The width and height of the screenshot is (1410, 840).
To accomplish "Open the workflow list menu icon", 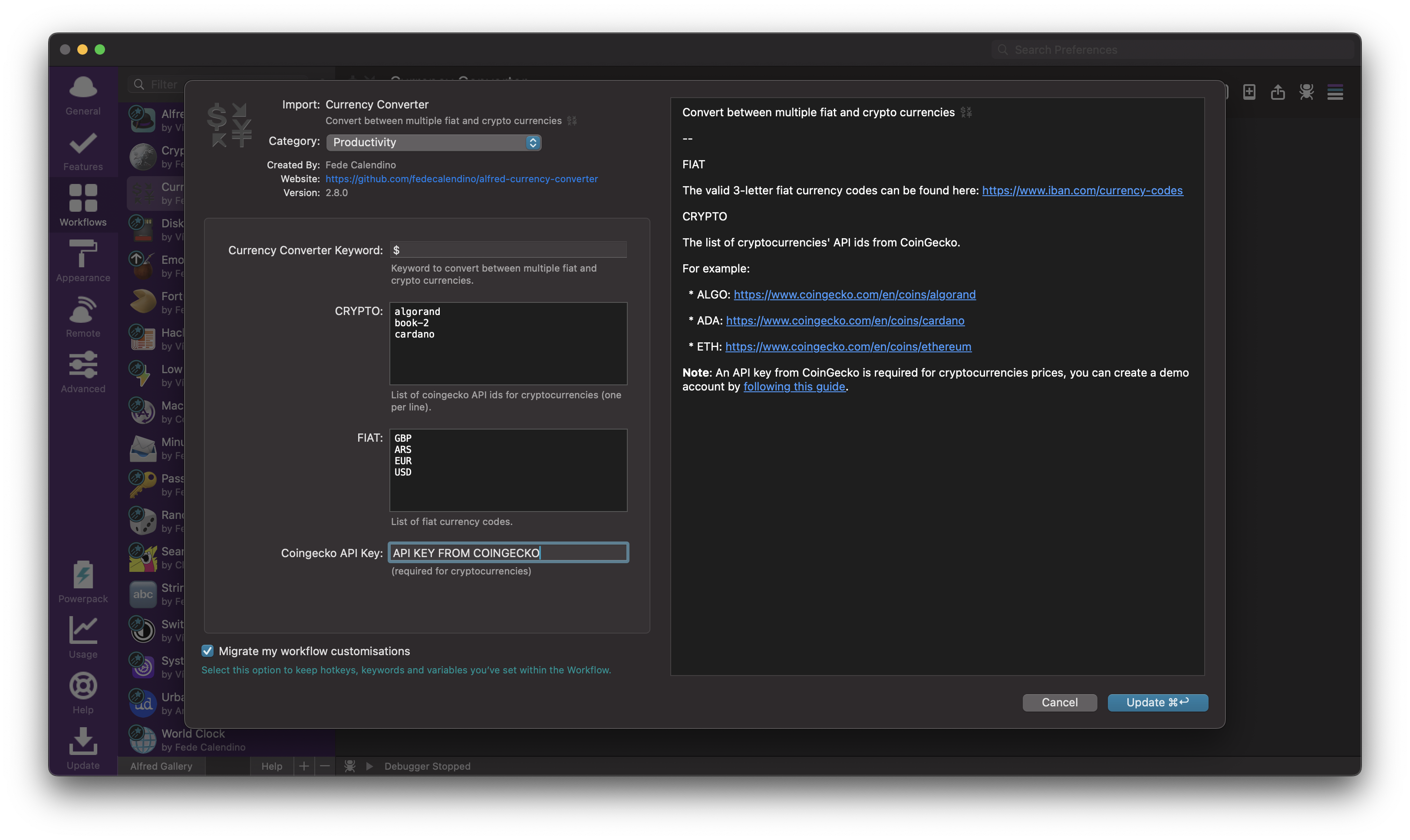I will tap(1335, 92).
